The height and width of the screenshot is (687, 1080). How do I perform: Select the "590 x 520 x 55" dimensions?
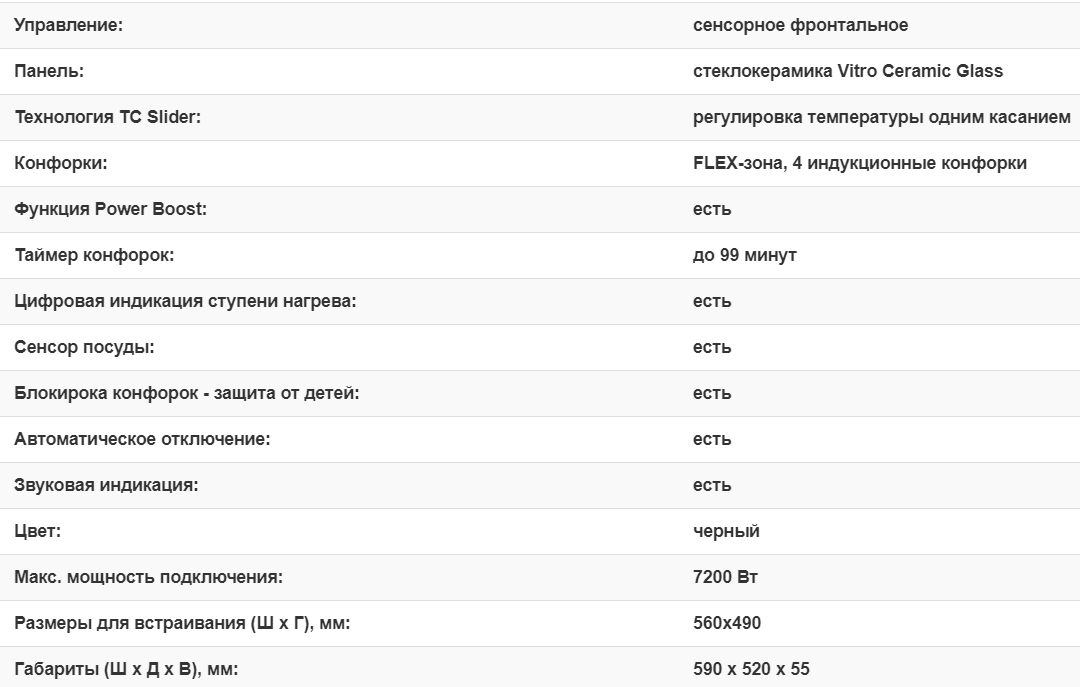751,669
